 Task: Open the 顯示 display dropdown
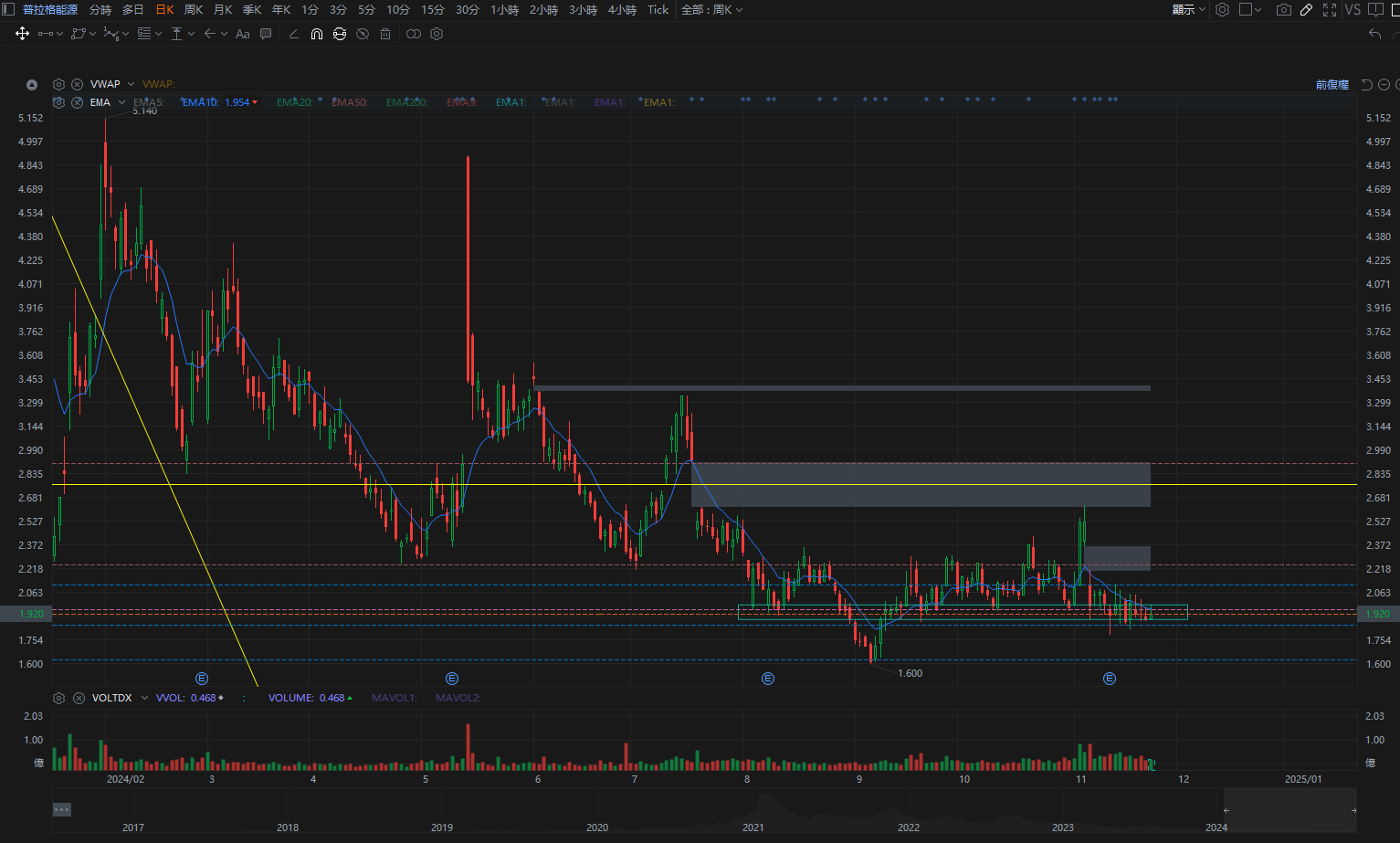click(x=1189, y=9)
